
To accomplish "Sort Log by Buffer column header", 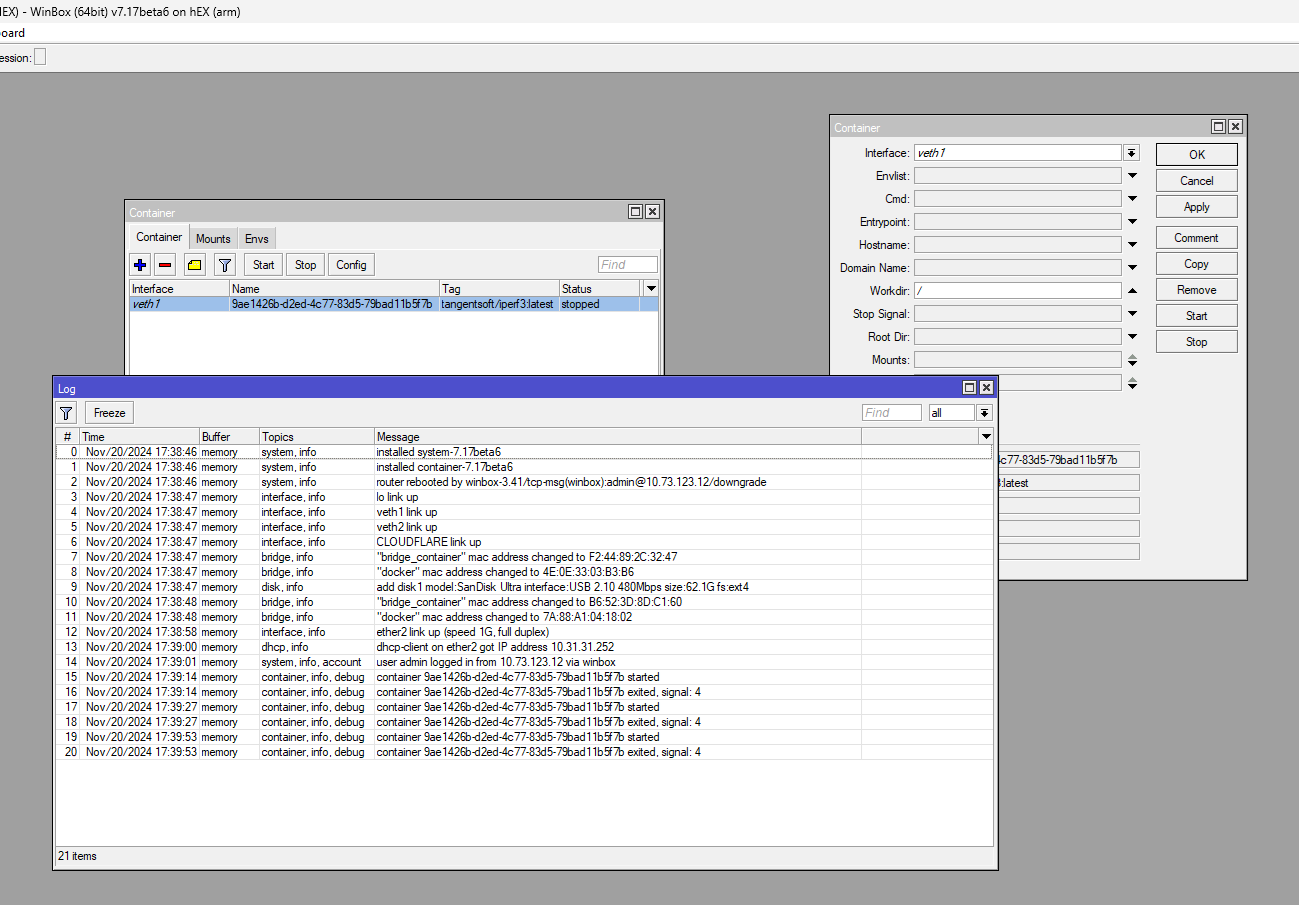I will click(x=230, y=437).
